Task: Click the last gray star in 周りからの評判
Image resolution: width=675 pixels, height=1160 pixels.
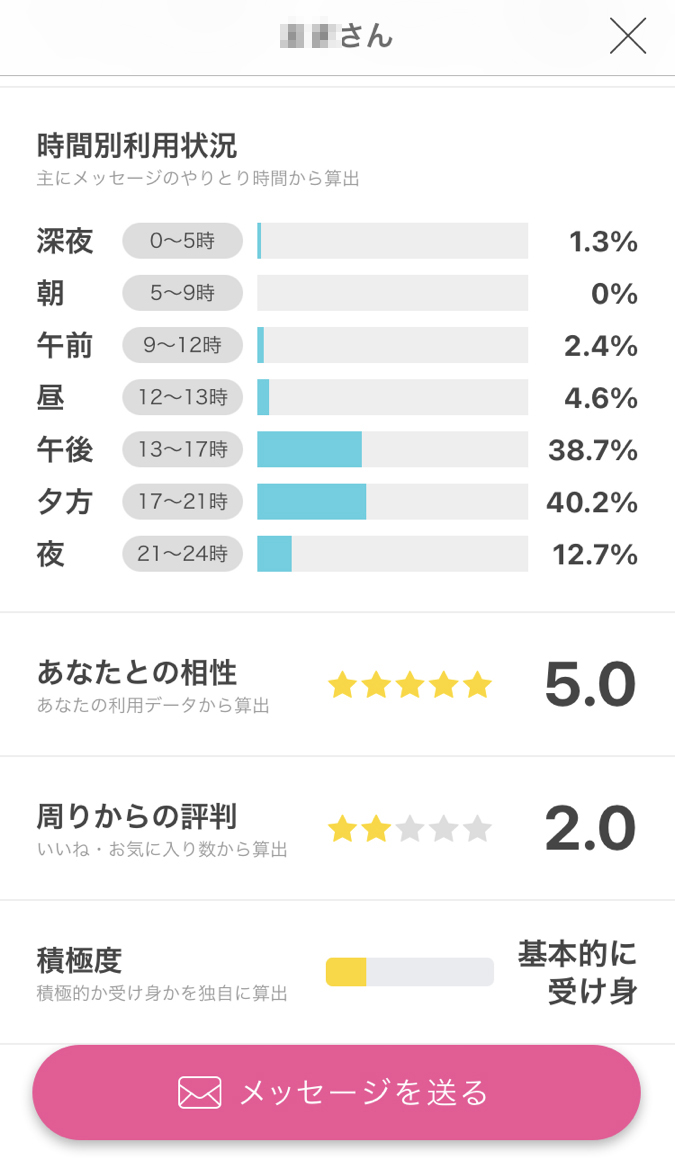Action: coord(478,829)
